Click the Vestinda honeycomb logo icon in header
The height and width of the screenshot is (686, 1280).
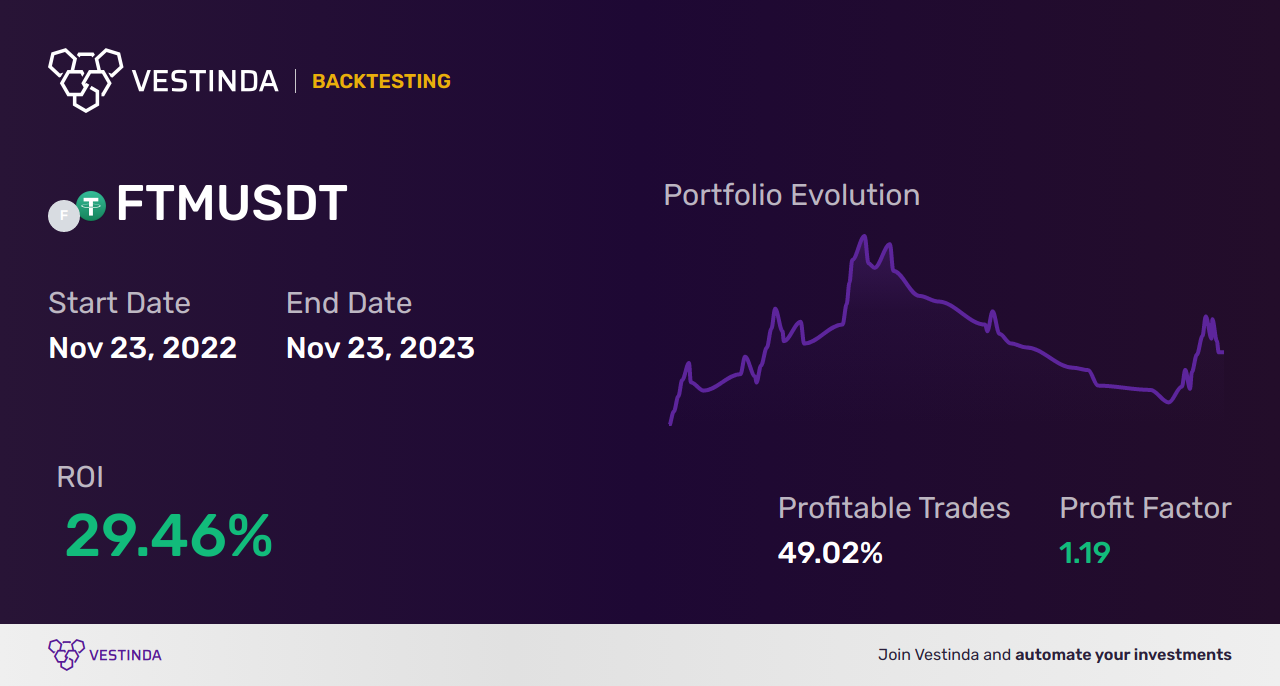tap(85, 78)
